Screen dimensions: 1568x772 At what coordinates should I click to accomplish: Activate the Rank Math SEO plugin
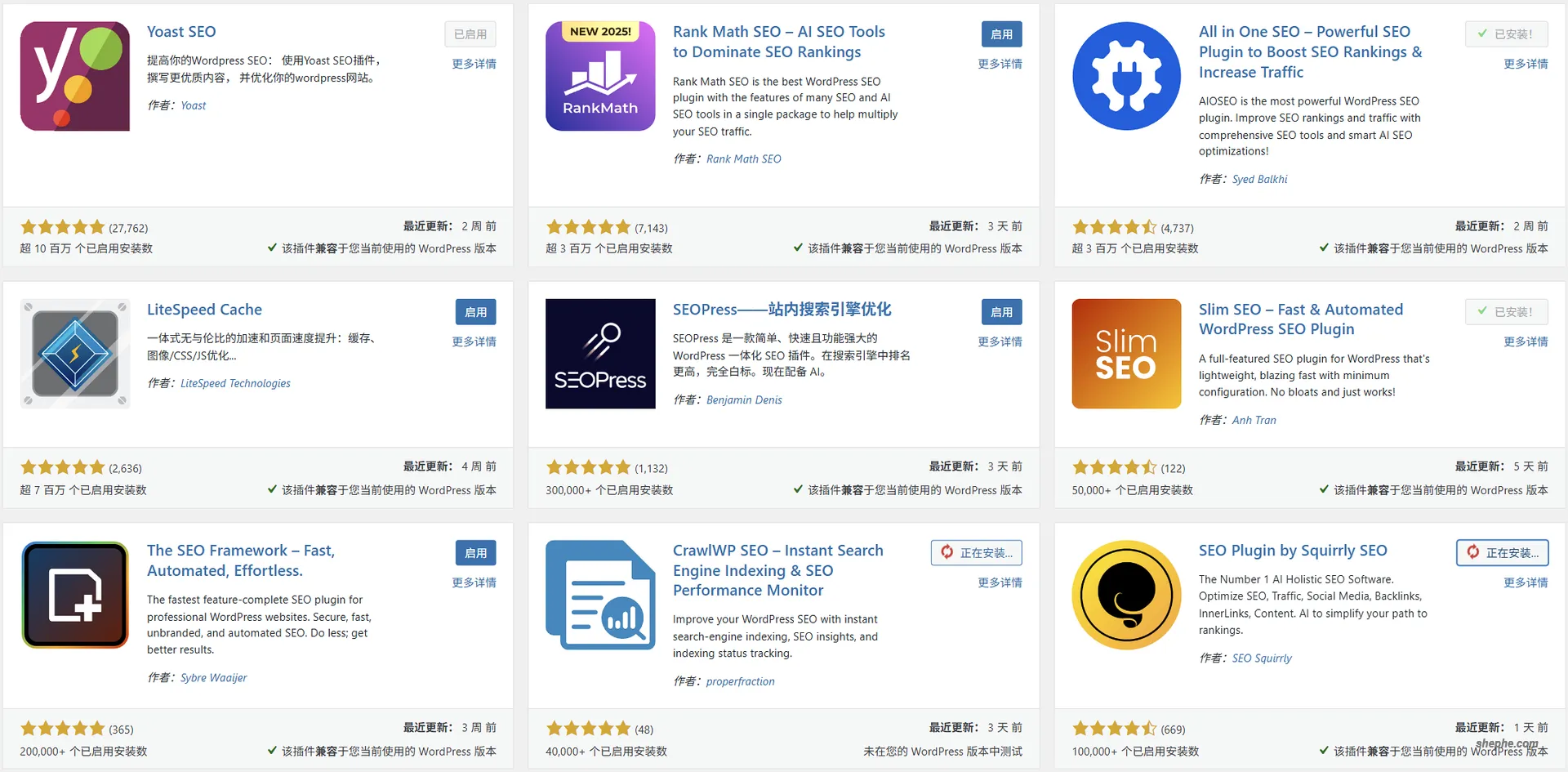tap(1001, 34)
